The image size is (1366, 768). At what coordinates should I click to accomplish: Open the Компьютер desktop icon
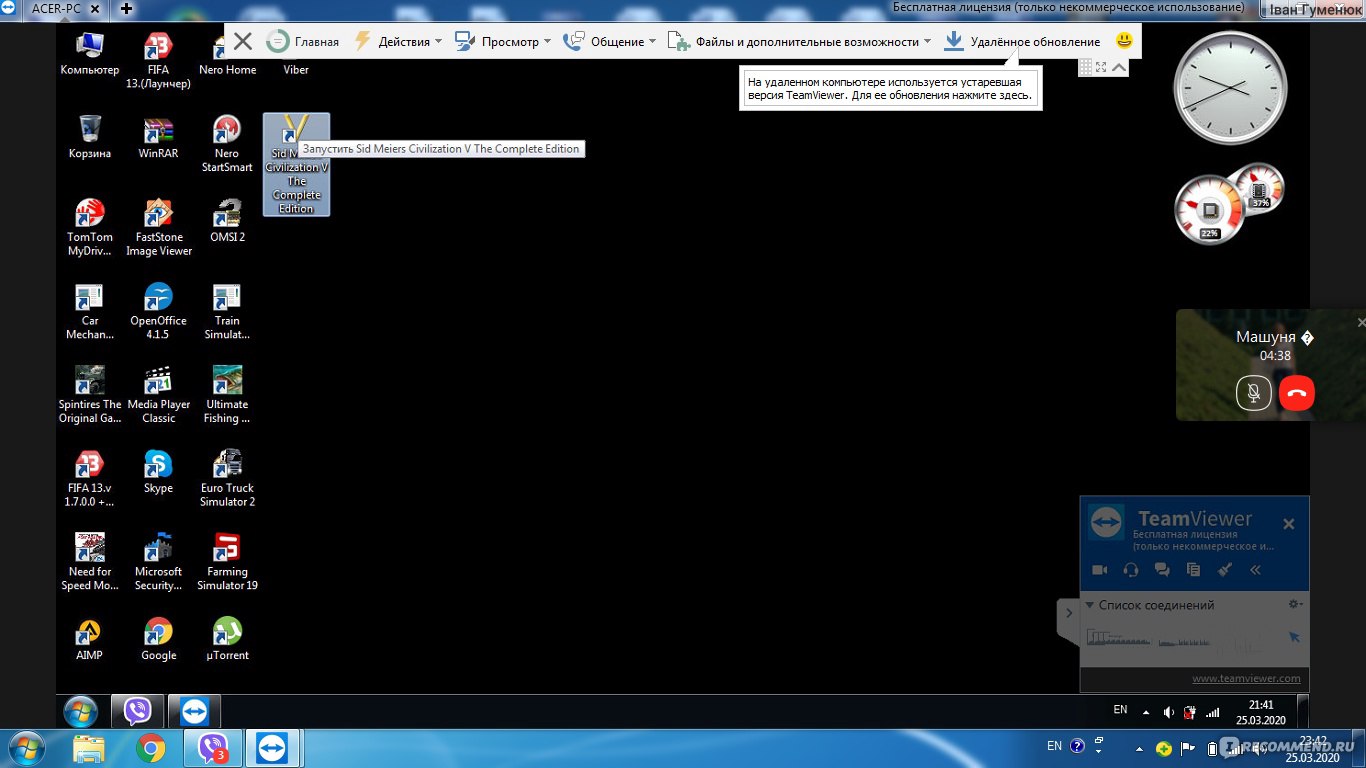(89, 54)
